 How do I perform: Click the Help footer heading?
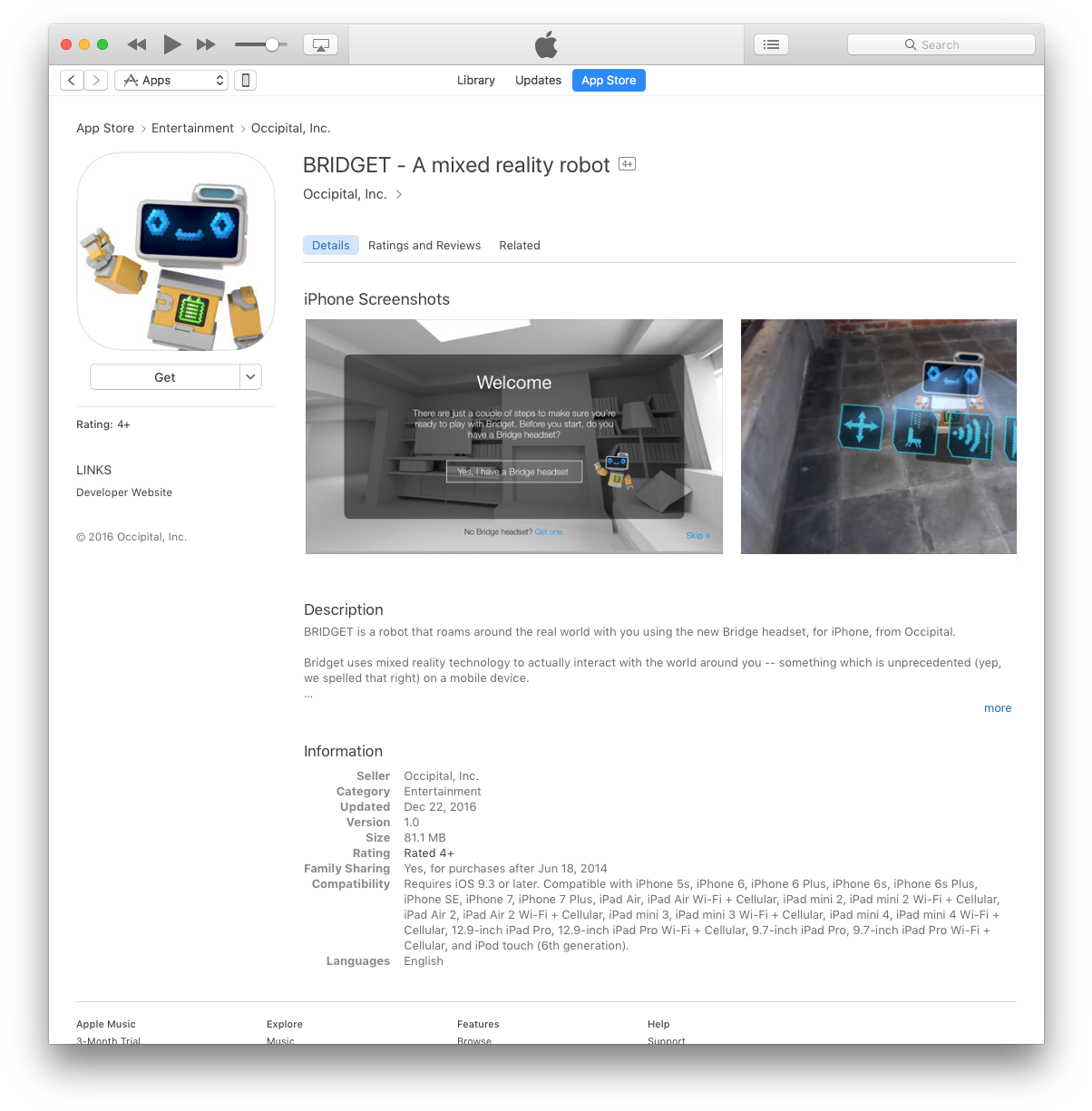(x=658, y=1024)
